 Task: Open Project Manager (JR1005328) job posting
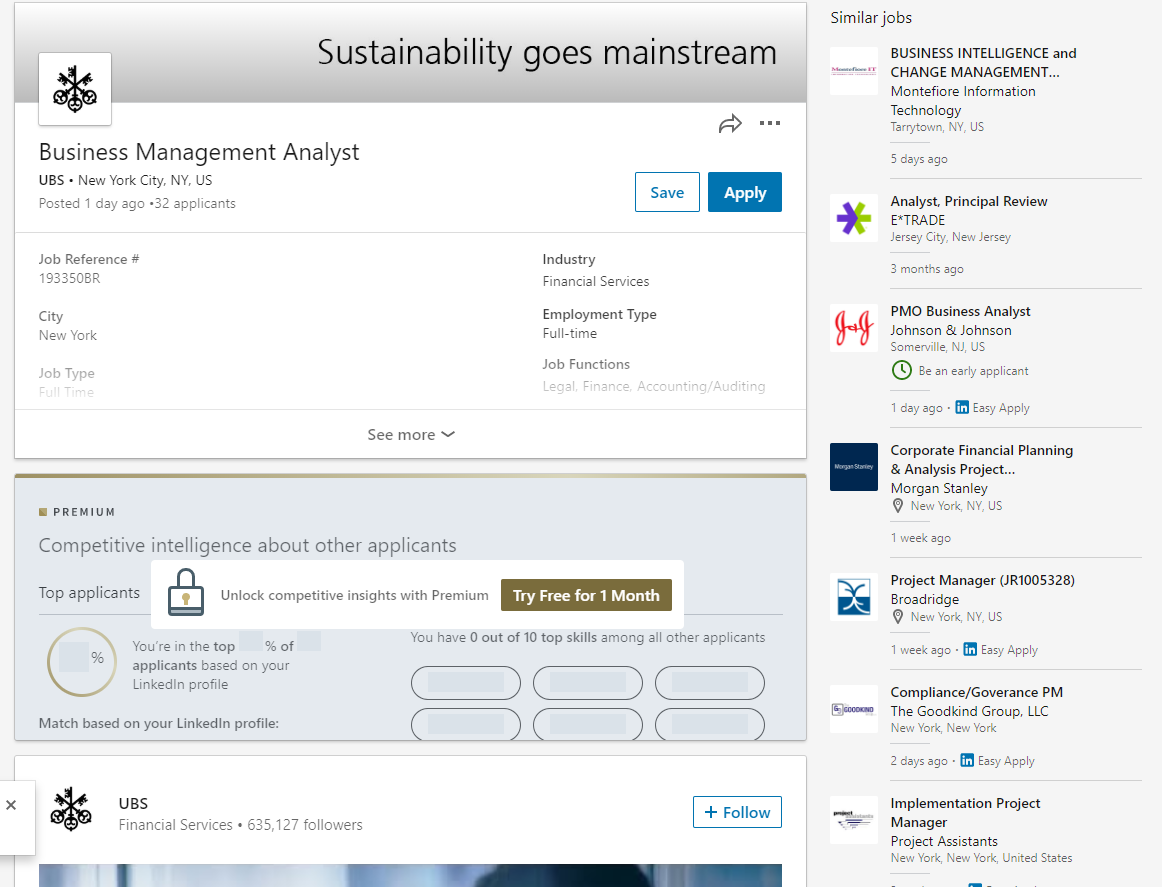(x=982, y=580)
